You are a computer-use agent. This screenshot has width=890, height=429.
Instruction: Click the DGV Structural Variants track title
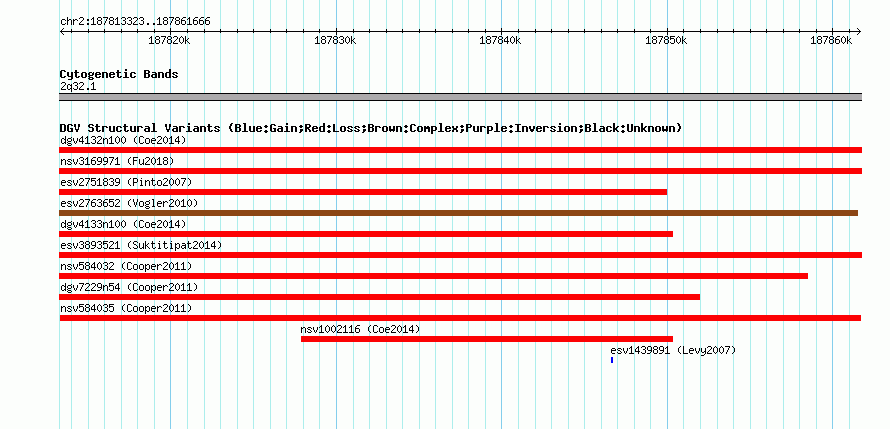point(371,128)
